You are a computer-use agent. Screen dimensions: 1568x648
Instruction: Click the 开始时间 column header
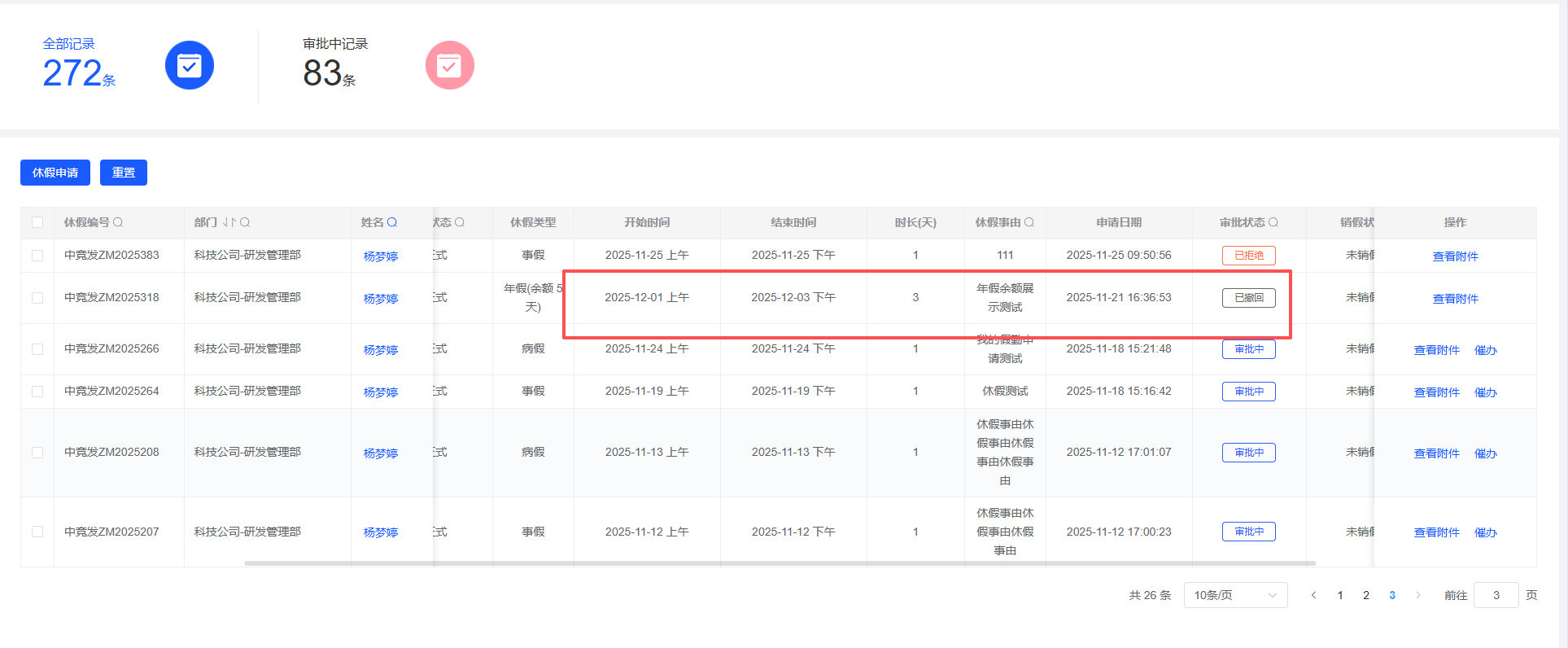[647, 222]
